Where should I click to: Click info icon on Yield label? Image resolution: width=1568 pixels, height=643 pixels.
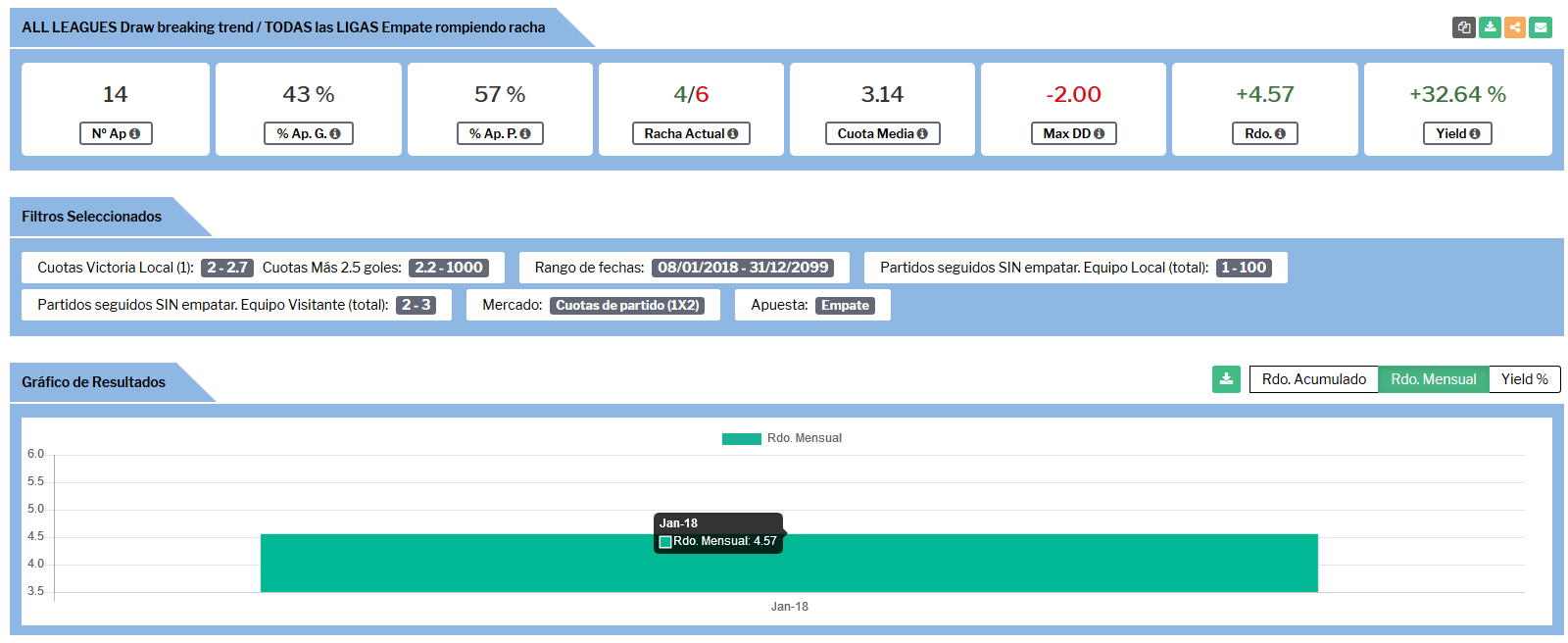click(1475, 134)
